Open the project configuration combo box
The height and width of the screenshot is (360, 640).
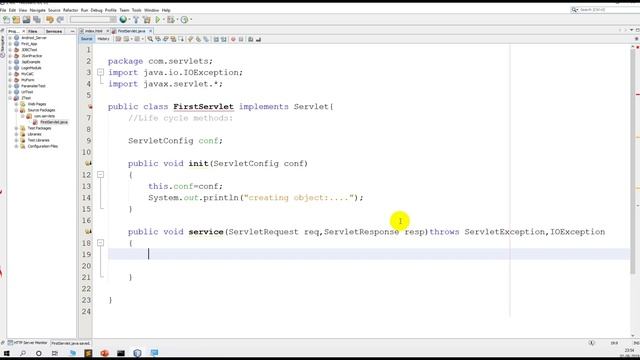point(93,20)
